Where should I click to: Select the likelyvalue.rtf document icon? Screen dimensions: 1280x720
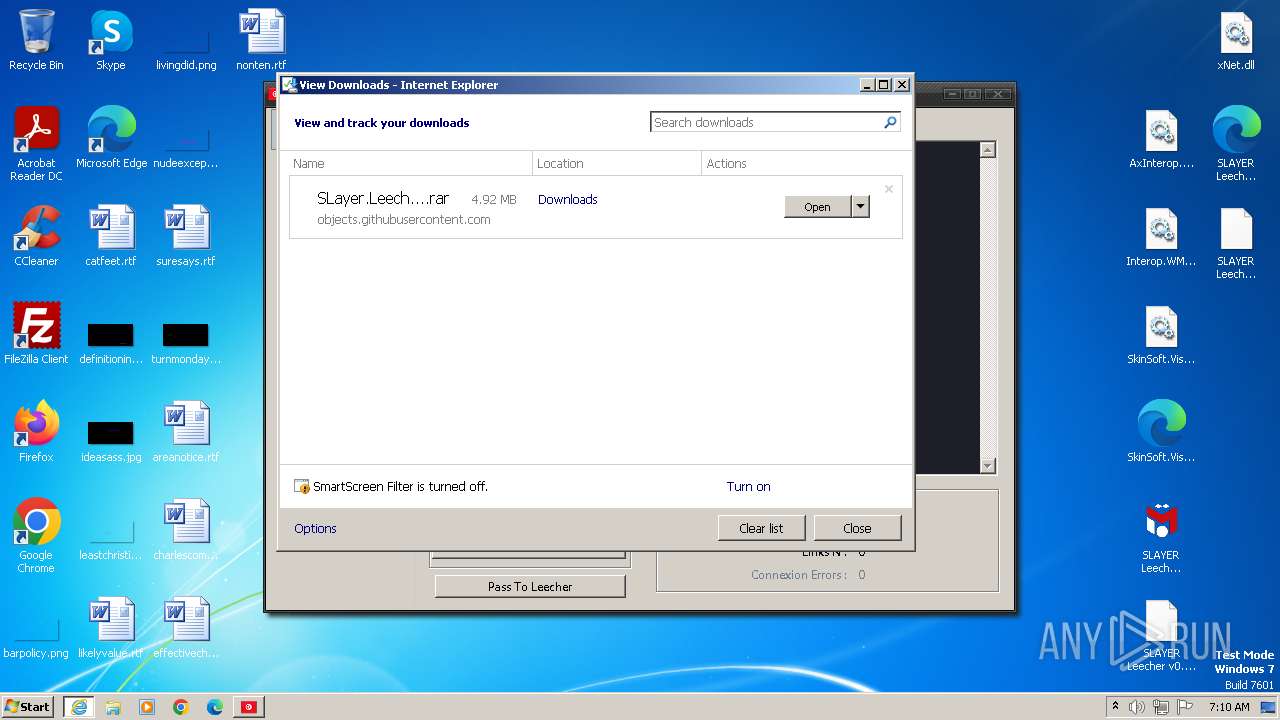(111, 628)
